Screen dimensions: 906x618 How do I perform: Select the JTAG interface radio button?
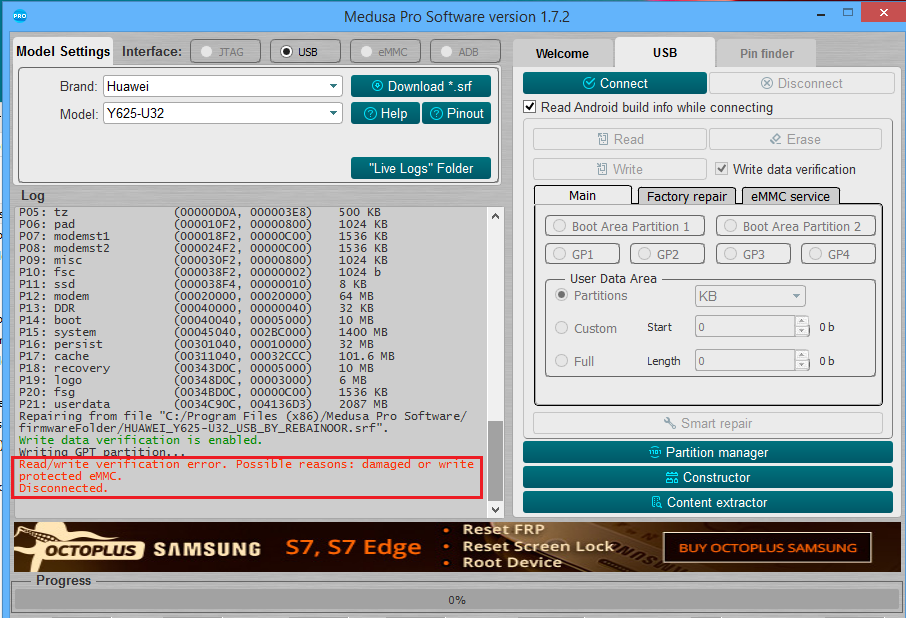click(x=206, y=51)
